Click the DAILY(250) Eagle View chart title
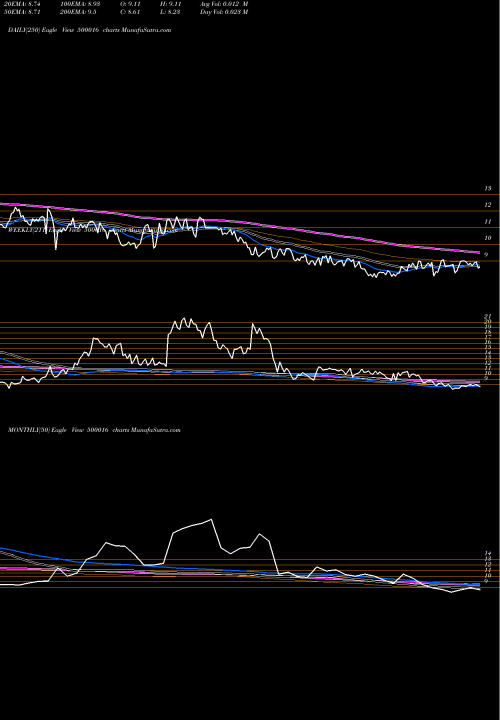 coord(90,30)
